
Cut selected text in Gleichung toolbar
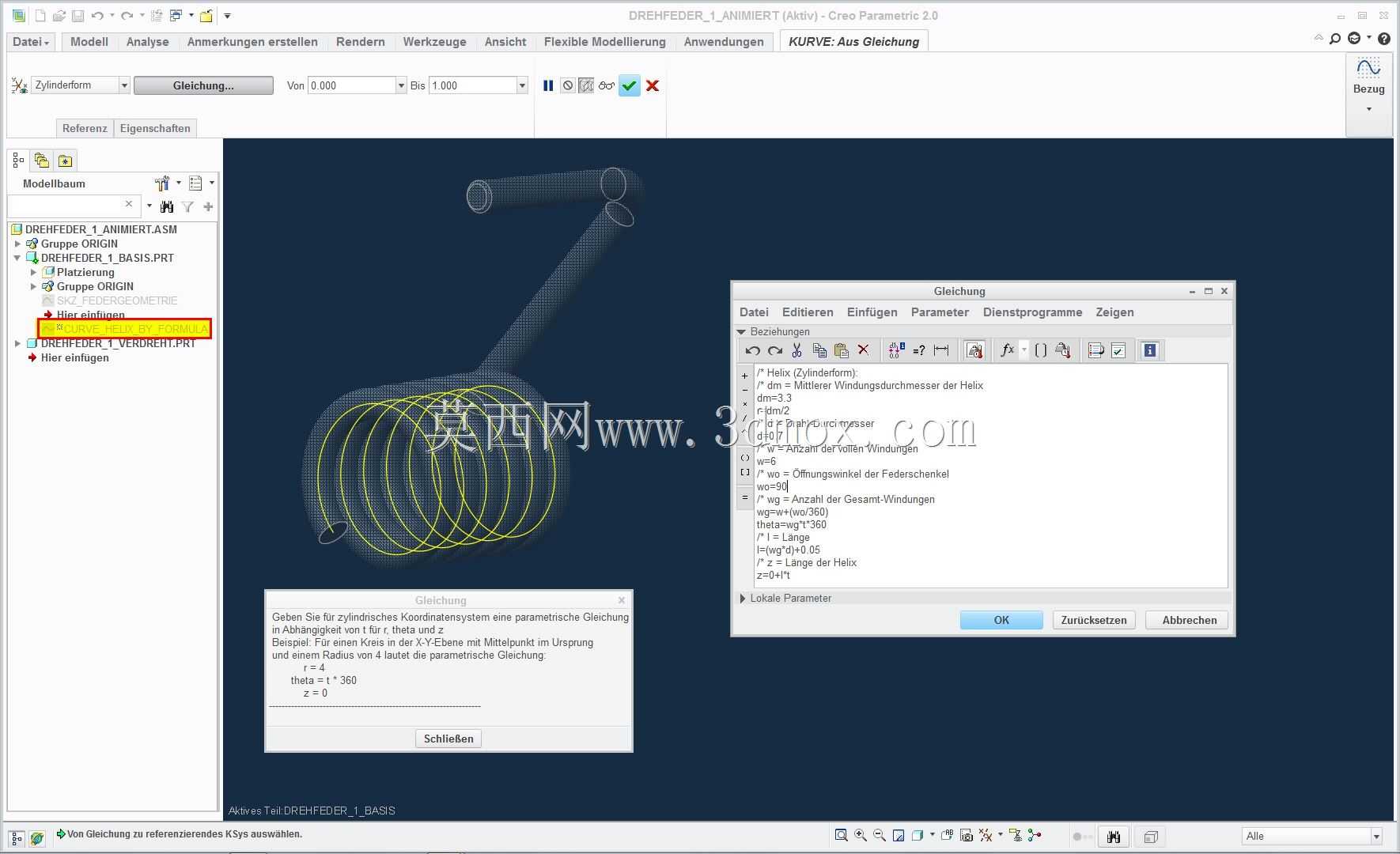[x=796, y=350]
